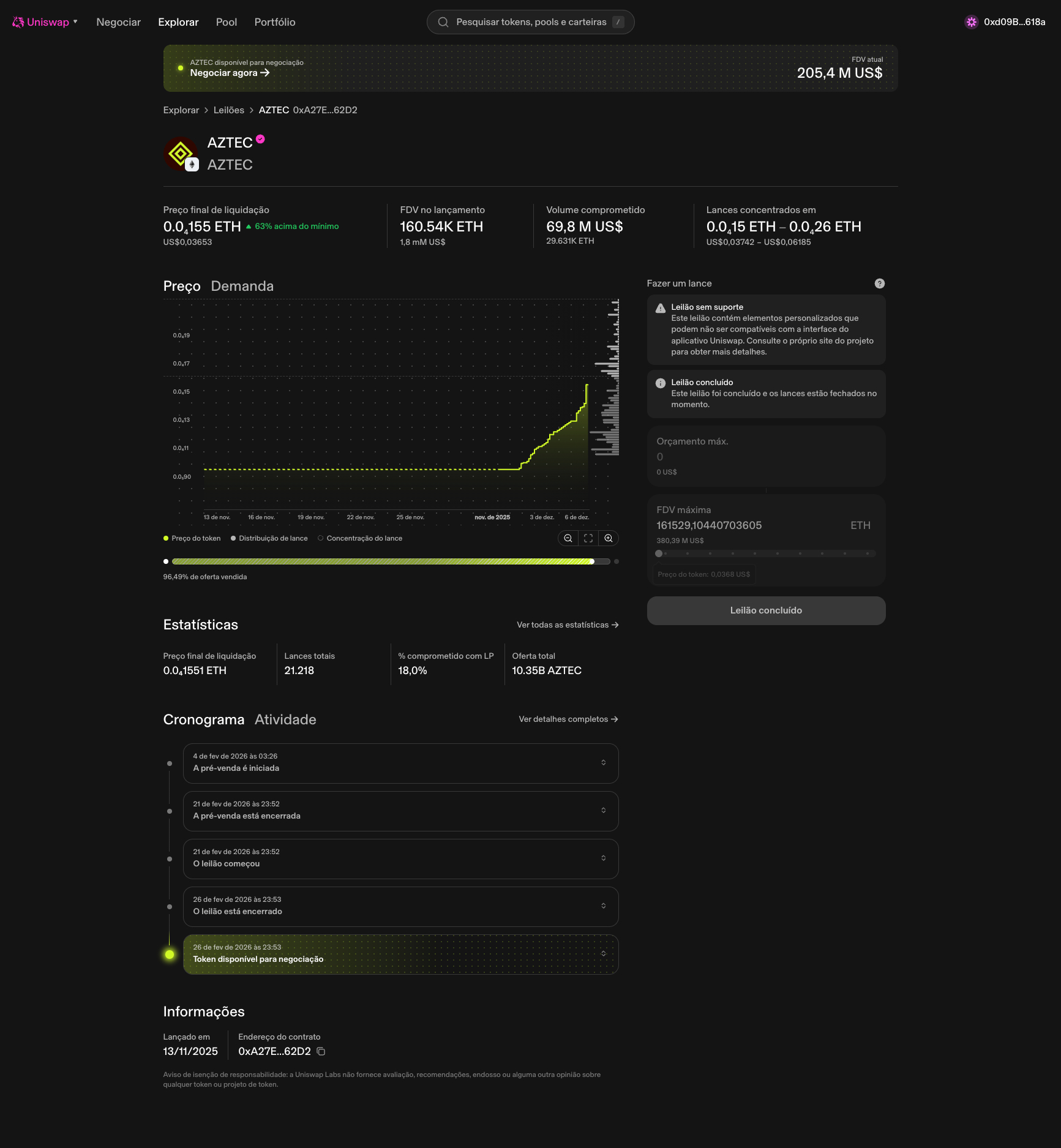Image resolution: width=1061 pixels, height=1148 pixels.
Task: Switch to Atividade tab
Action: click(285, 719)
